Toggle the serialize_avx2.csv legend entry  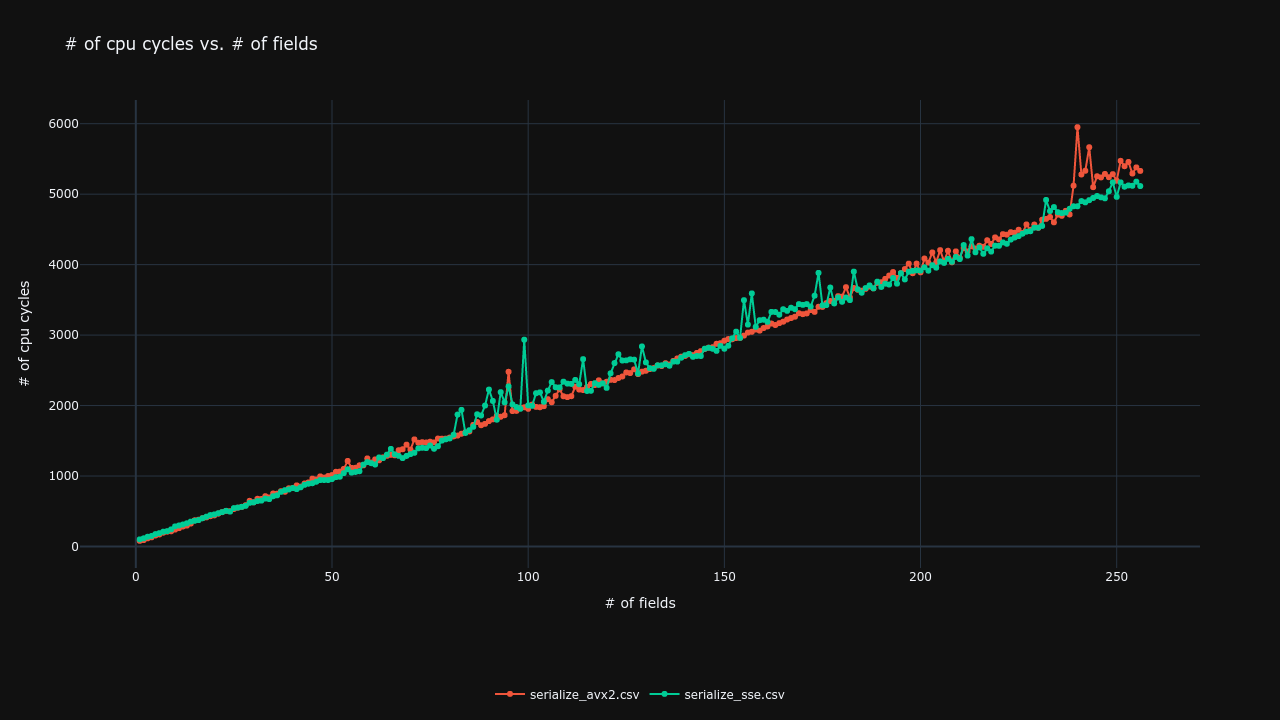(x=567, y=695)
